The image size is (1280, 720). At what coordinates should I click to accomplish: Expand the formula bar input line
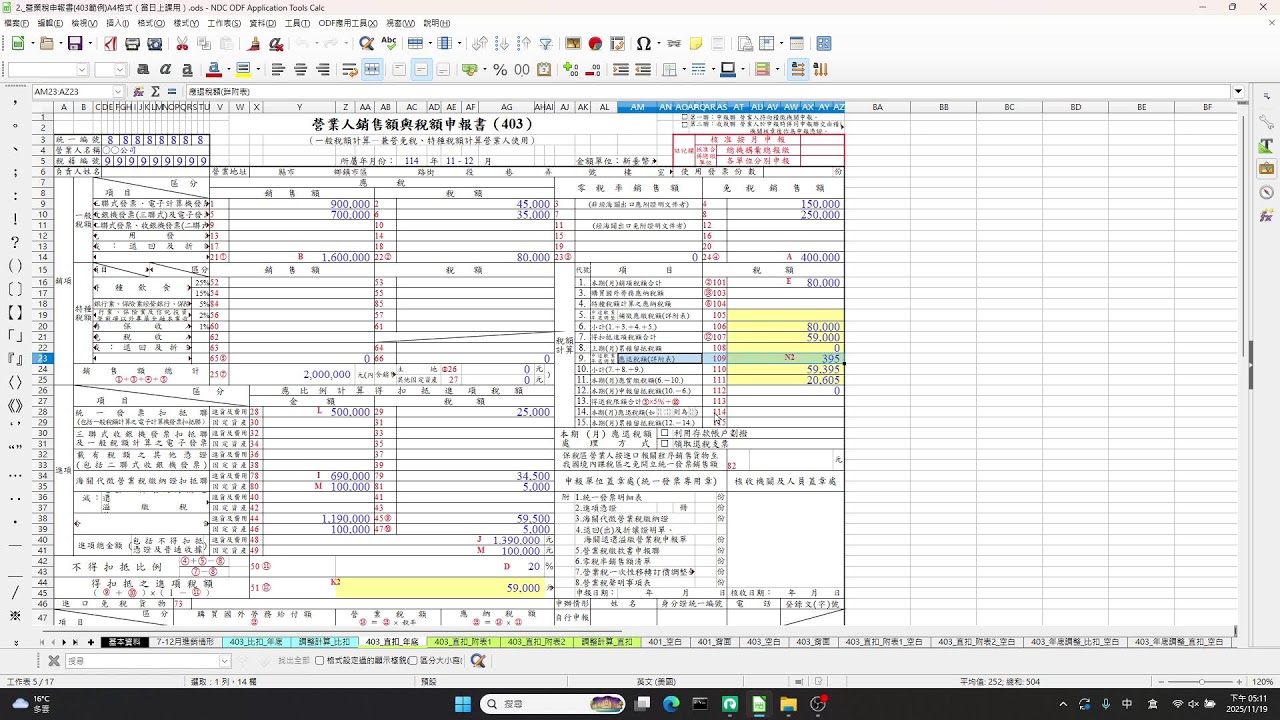pyautogui.click(x=1238, y=92)
